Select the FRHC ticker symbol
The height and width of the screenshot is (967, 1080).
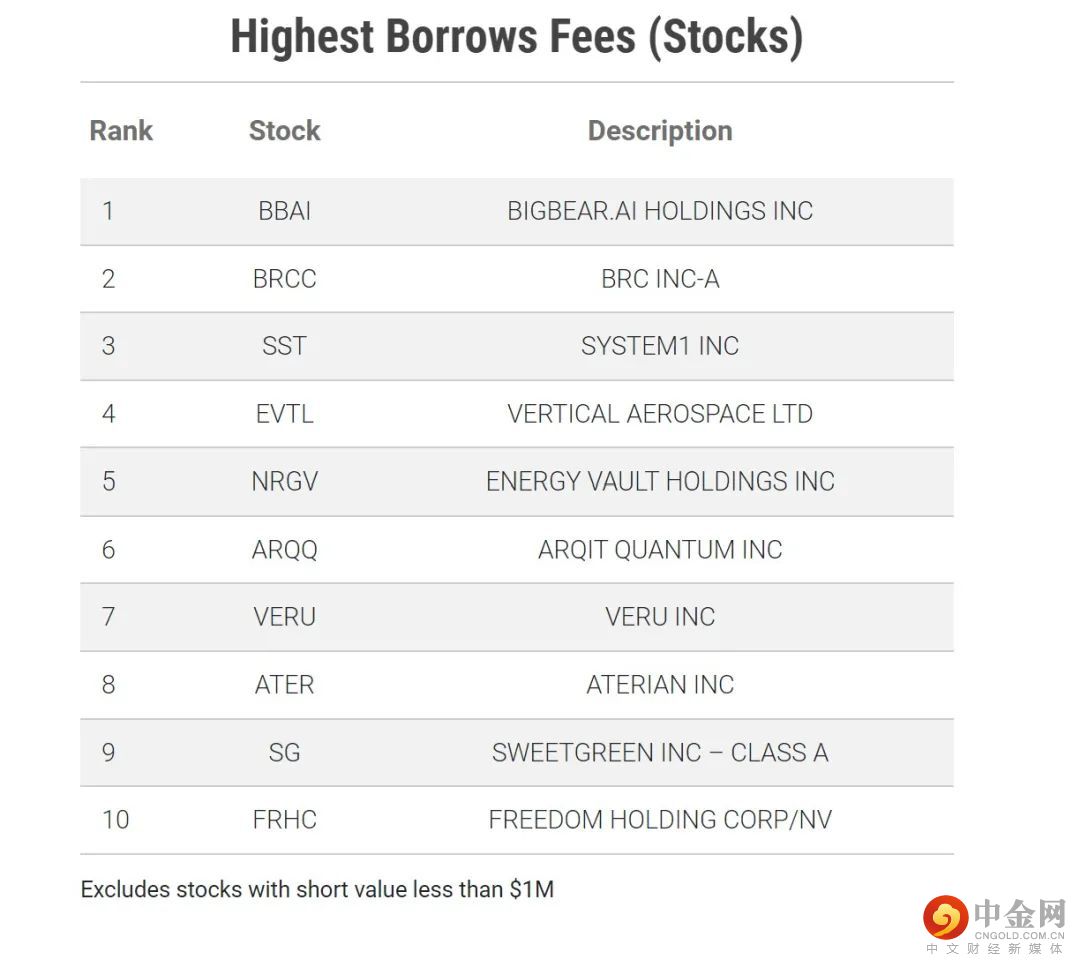284,820
